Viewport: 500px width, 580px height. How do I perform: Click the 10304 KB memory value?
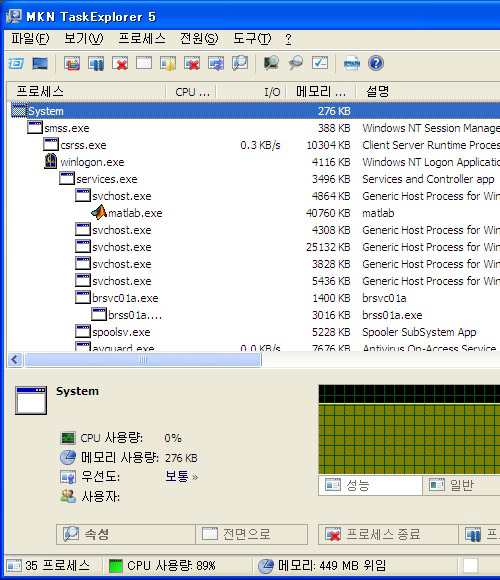[x=328, y=145]
